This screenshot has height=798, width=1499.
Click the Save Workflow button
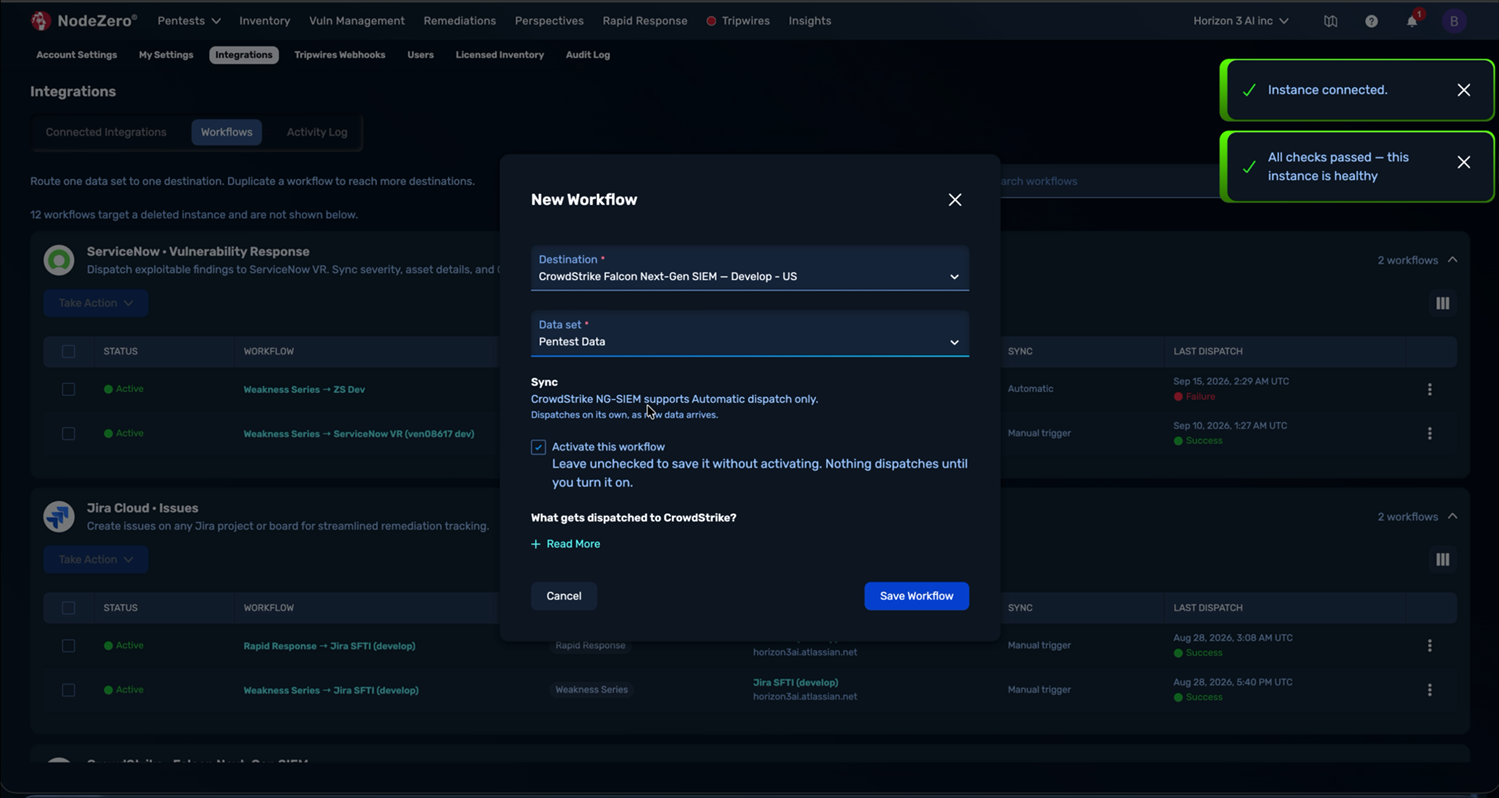916,596
